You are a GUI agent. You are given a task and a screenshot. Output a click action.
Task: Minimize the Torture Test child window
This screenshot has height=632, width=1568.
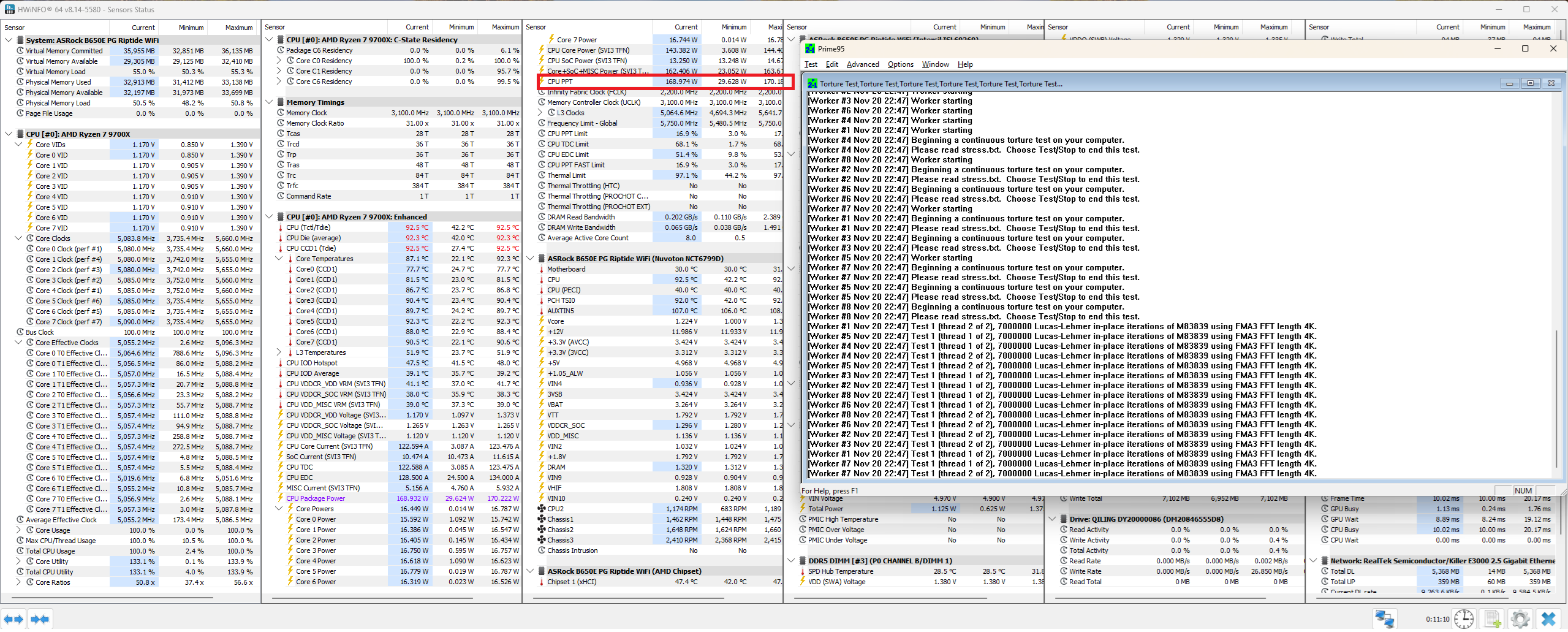tap(1509, 83)
